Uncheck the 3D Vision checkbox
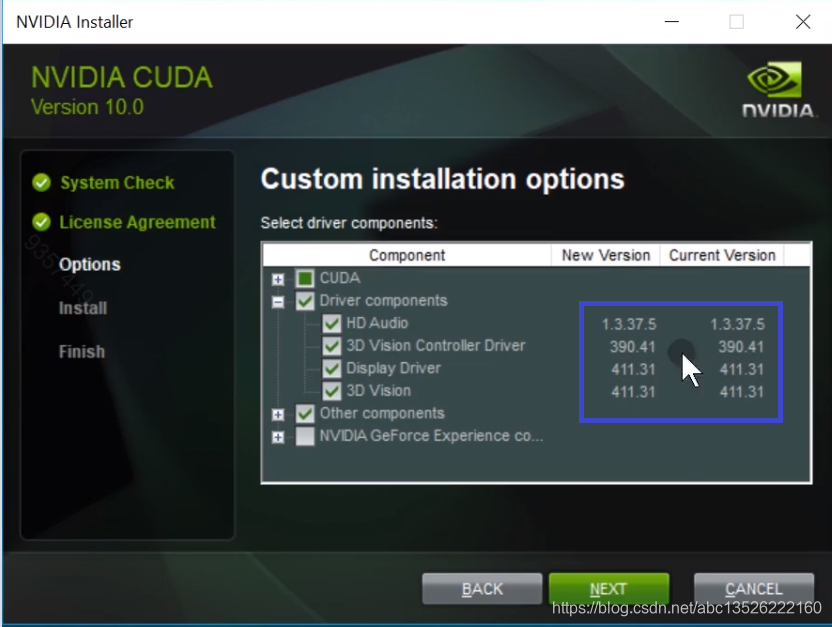This screenshot has height=627, width=832. pos(332,391)
